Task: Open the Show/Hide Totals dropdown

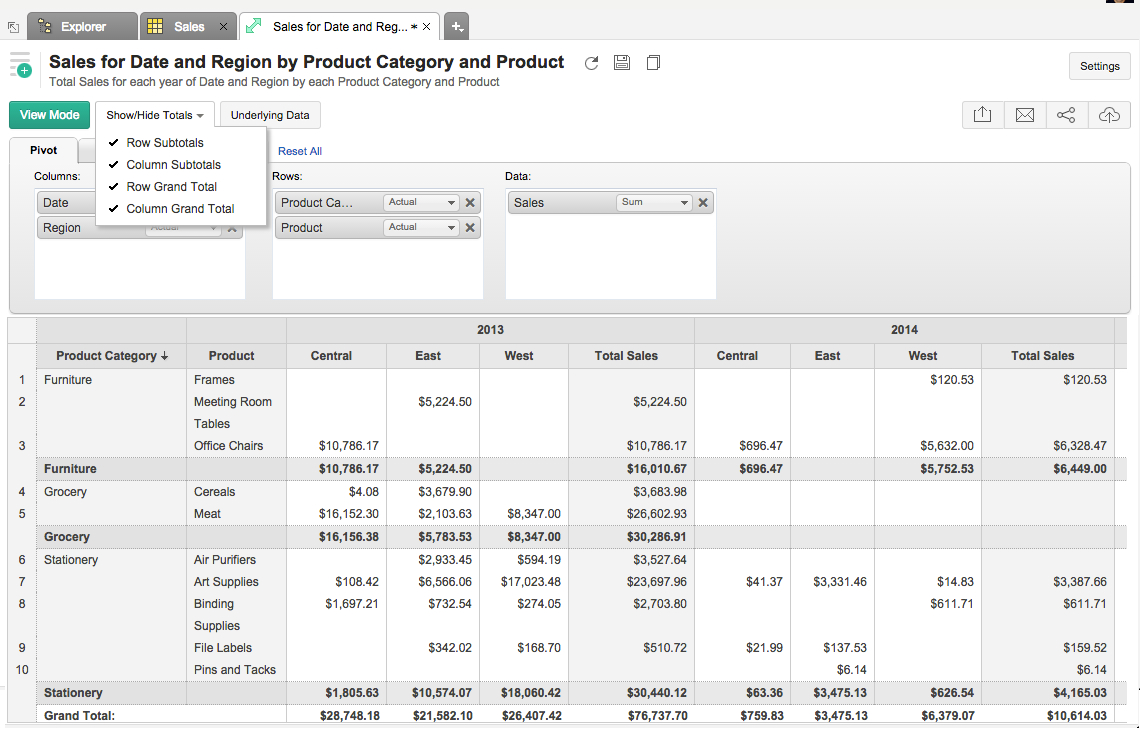Action: (155, 115)
